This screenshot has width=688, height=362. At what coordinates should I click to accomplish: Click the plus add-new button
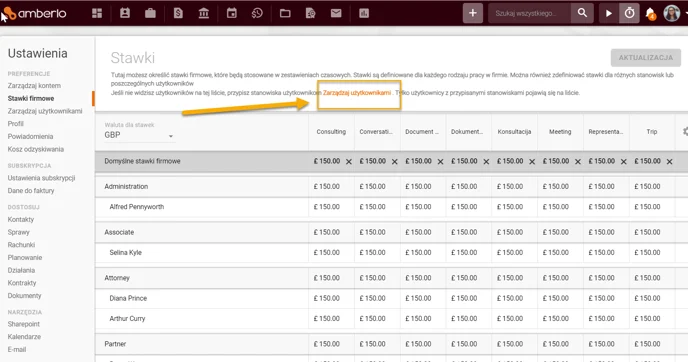point(473,13)
